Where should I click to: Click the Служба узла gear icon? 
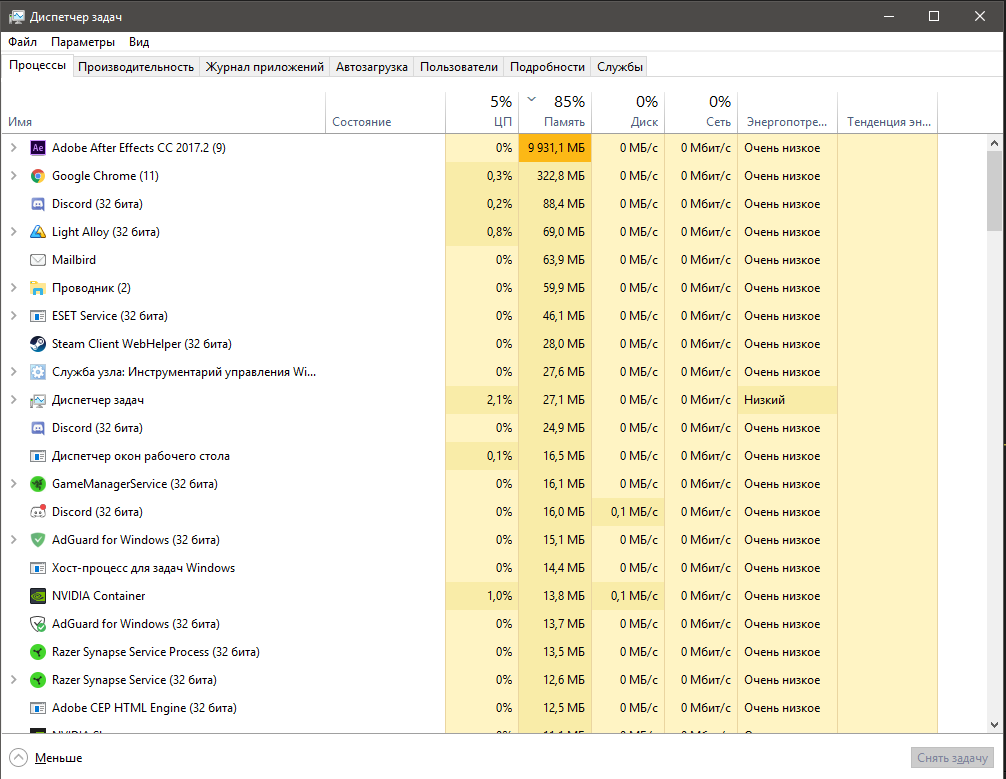[38, 372]
